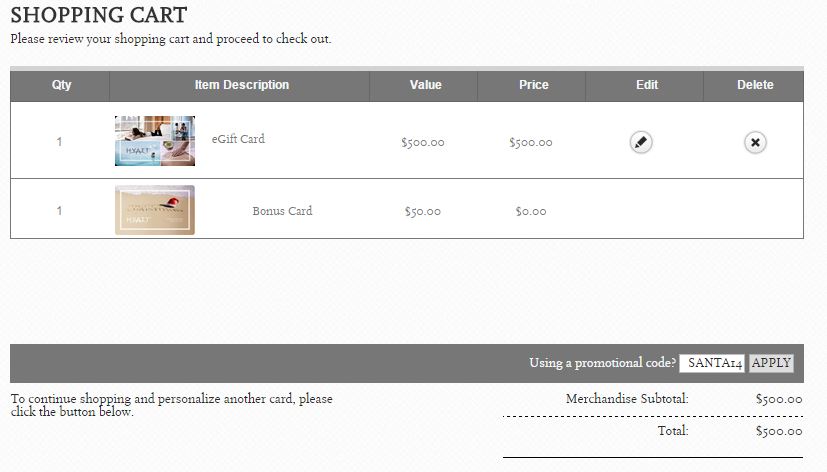Select the Bonus Card item description text
827x472 pixels.
(282, 211)
